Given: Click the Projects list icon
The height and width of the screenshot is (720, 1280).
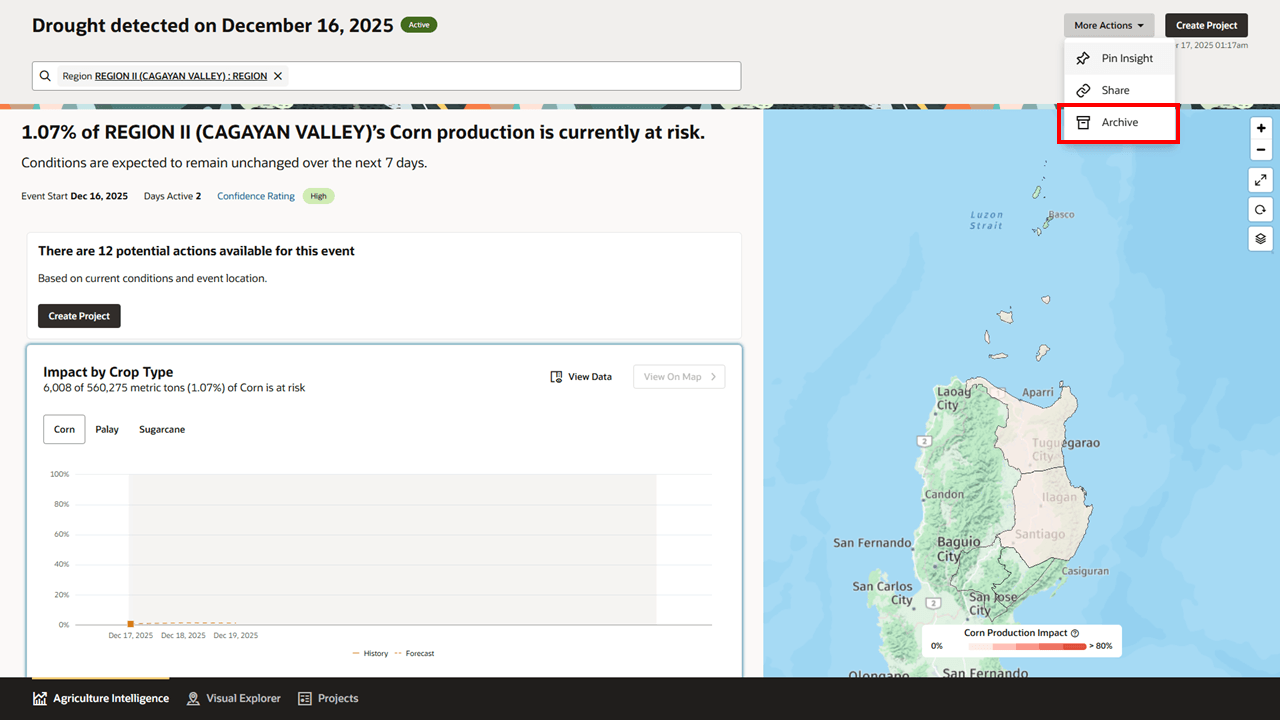Looking at the screenshot, I should tap(305, 698).
